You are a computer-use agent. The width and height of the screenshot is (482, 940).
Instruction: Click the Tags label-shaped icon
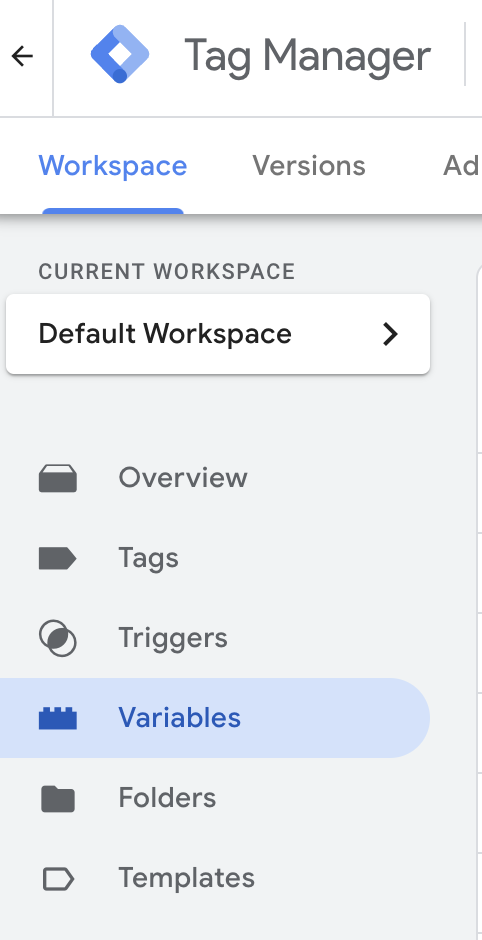(58, 558)
